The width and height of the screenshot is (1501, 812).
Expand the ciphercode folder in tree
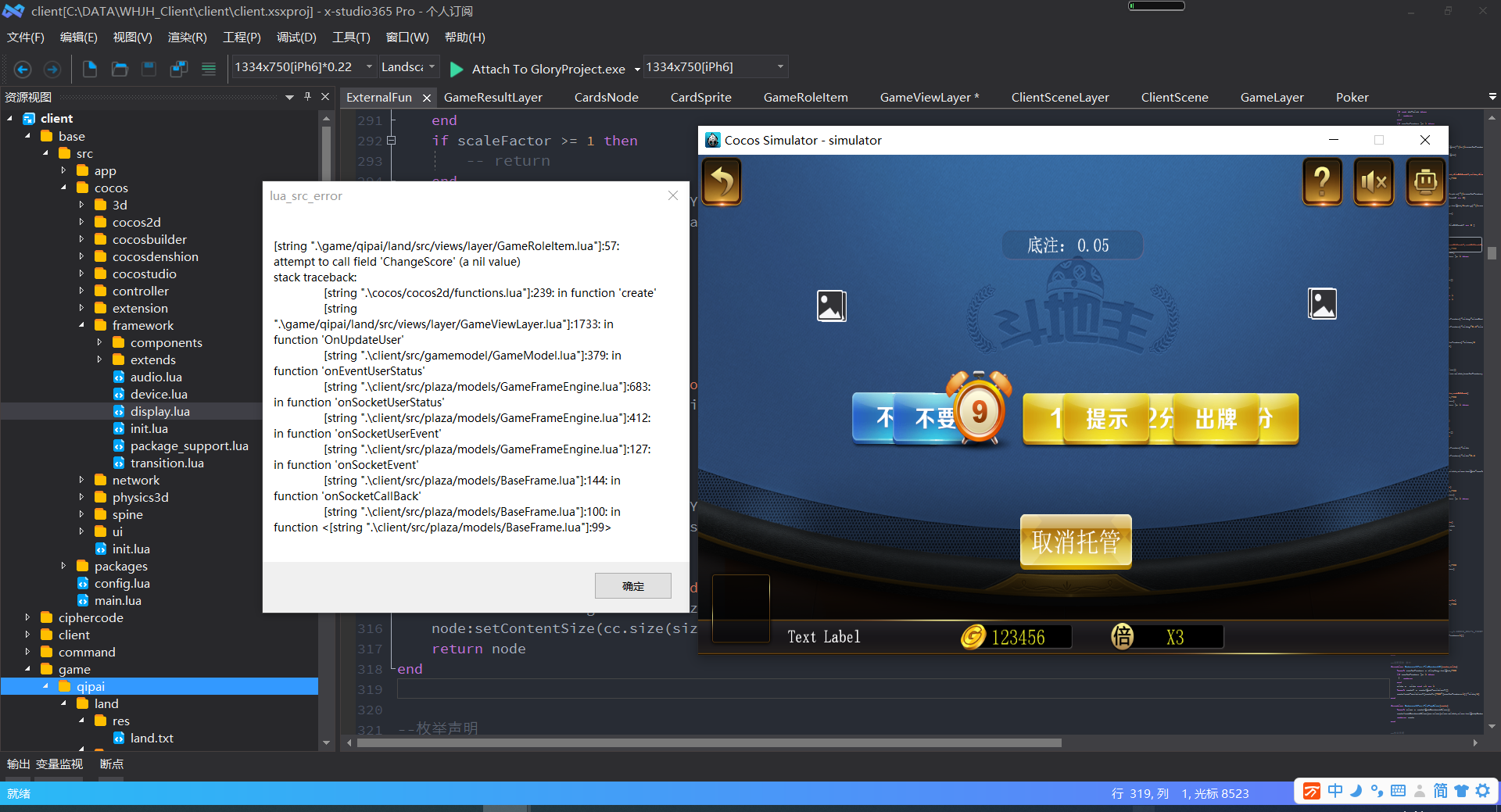click(27, 618)
